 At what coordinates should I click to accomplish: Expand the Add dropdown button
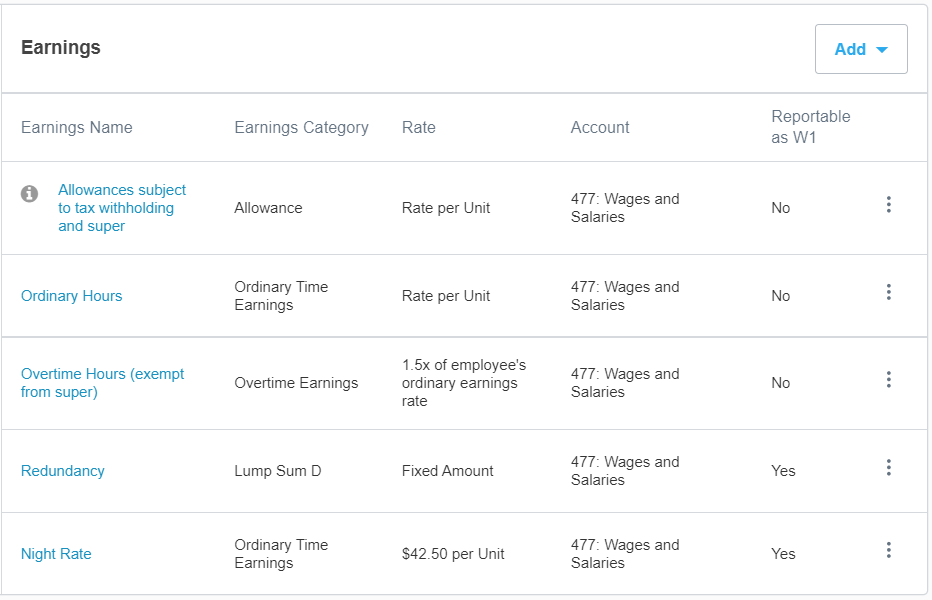point(861,49)
